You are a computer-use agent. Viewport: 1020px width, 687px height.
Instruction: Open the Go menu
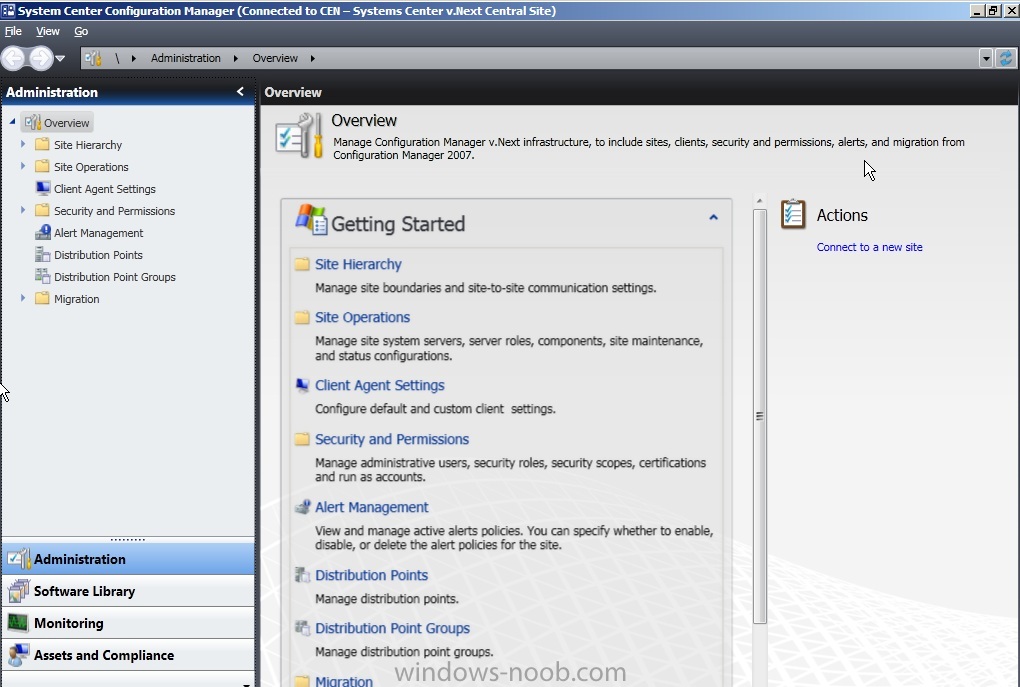tap(81, 31)
